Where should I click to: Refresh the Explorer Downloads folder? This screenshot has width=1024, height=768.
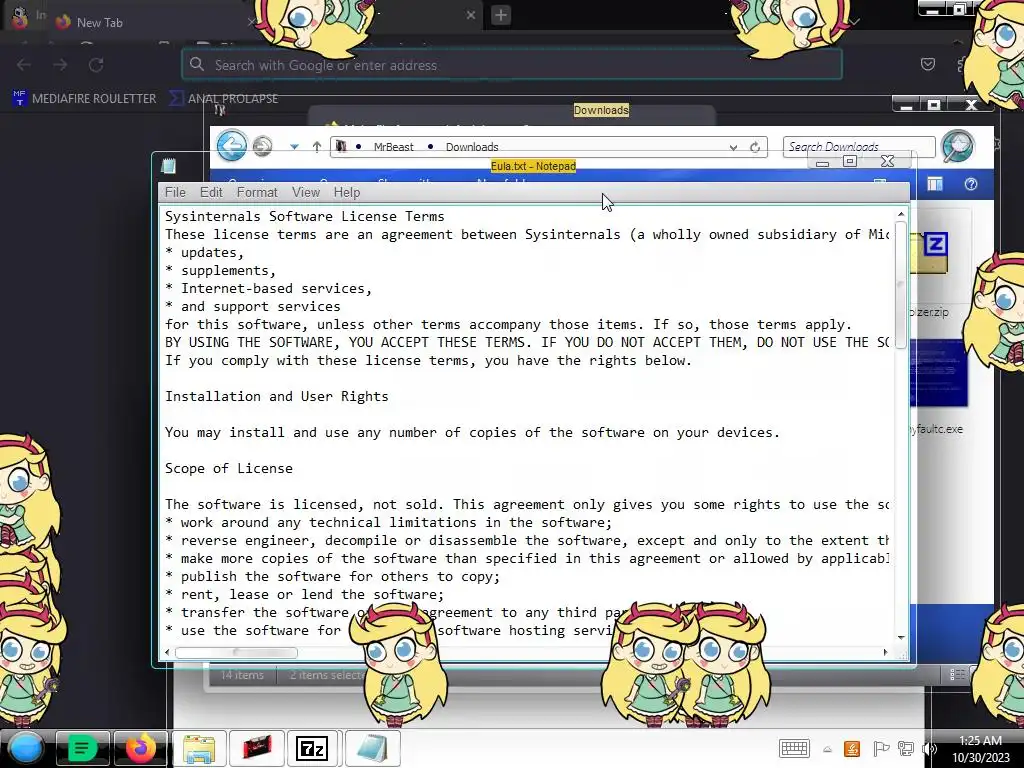[x=755, y=148]
